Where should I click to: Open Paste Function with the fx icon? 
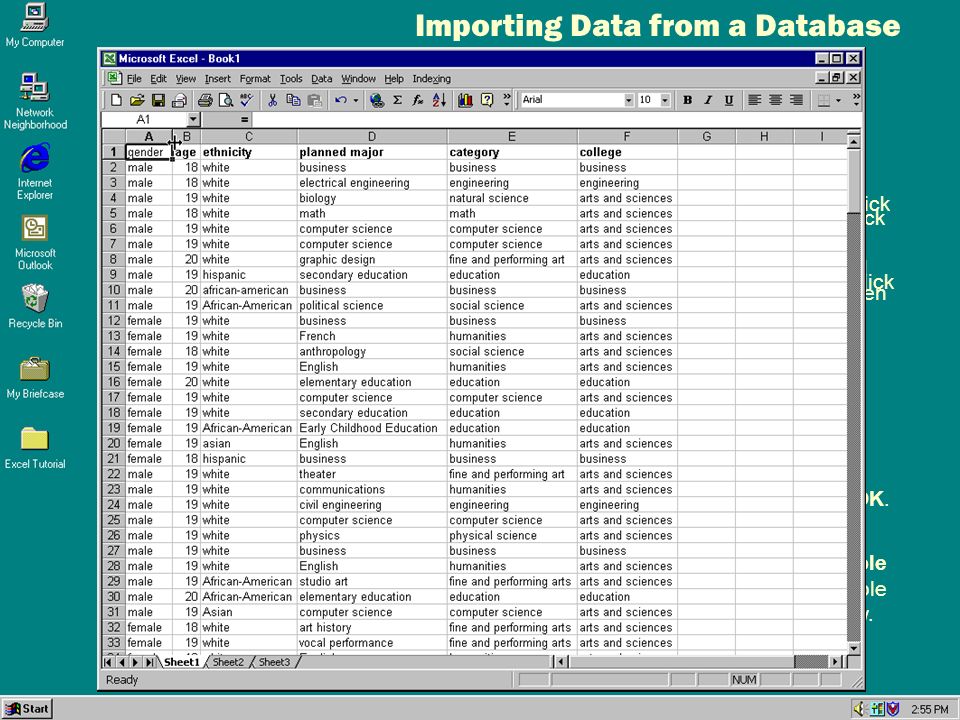click(418, 100)
